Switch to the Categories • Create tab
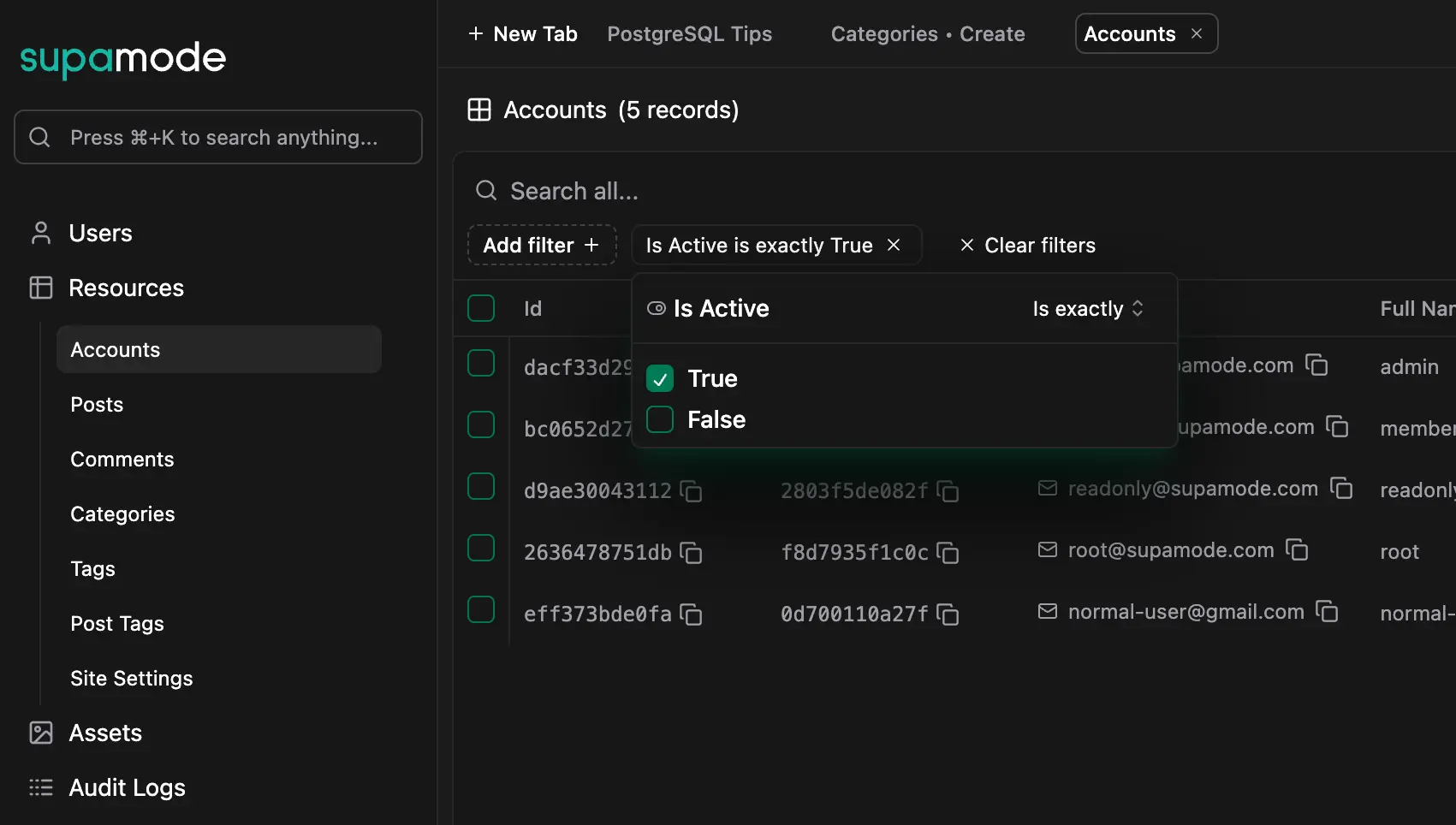Viewport: 1456px width, 825px height. coord(927,34)
